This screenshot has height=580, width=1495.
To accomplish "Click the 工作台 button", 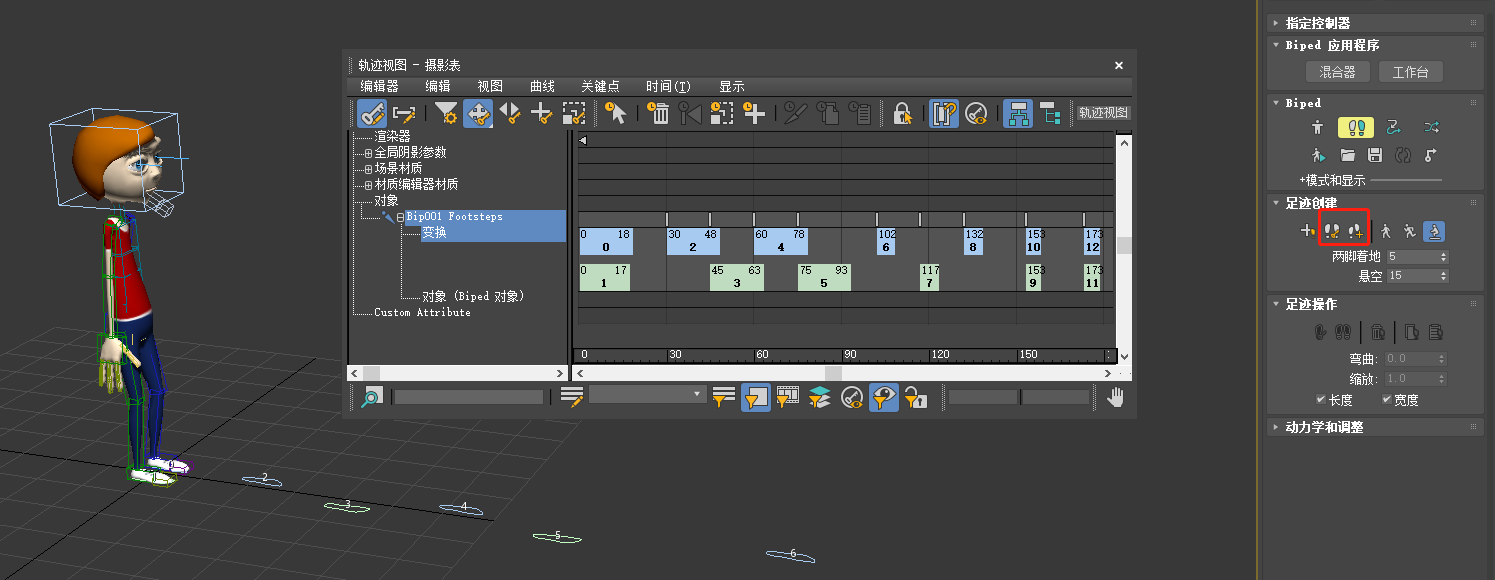I will 1410,72.
